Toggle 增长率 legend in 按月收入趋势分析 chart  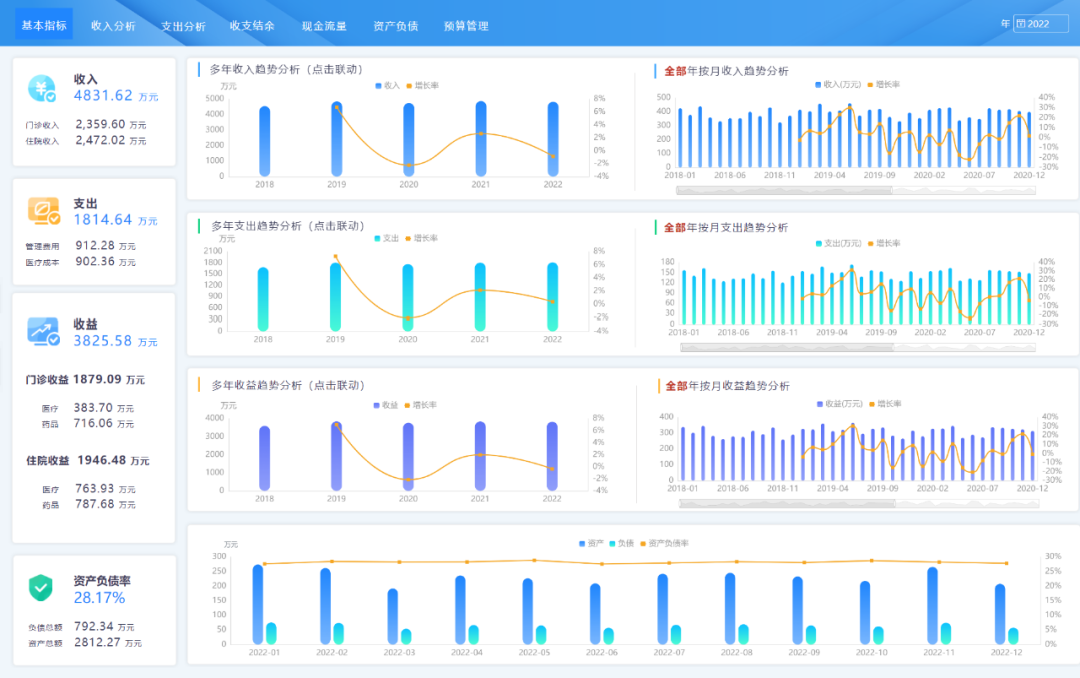pyautogui.click(x=884, y=85)
